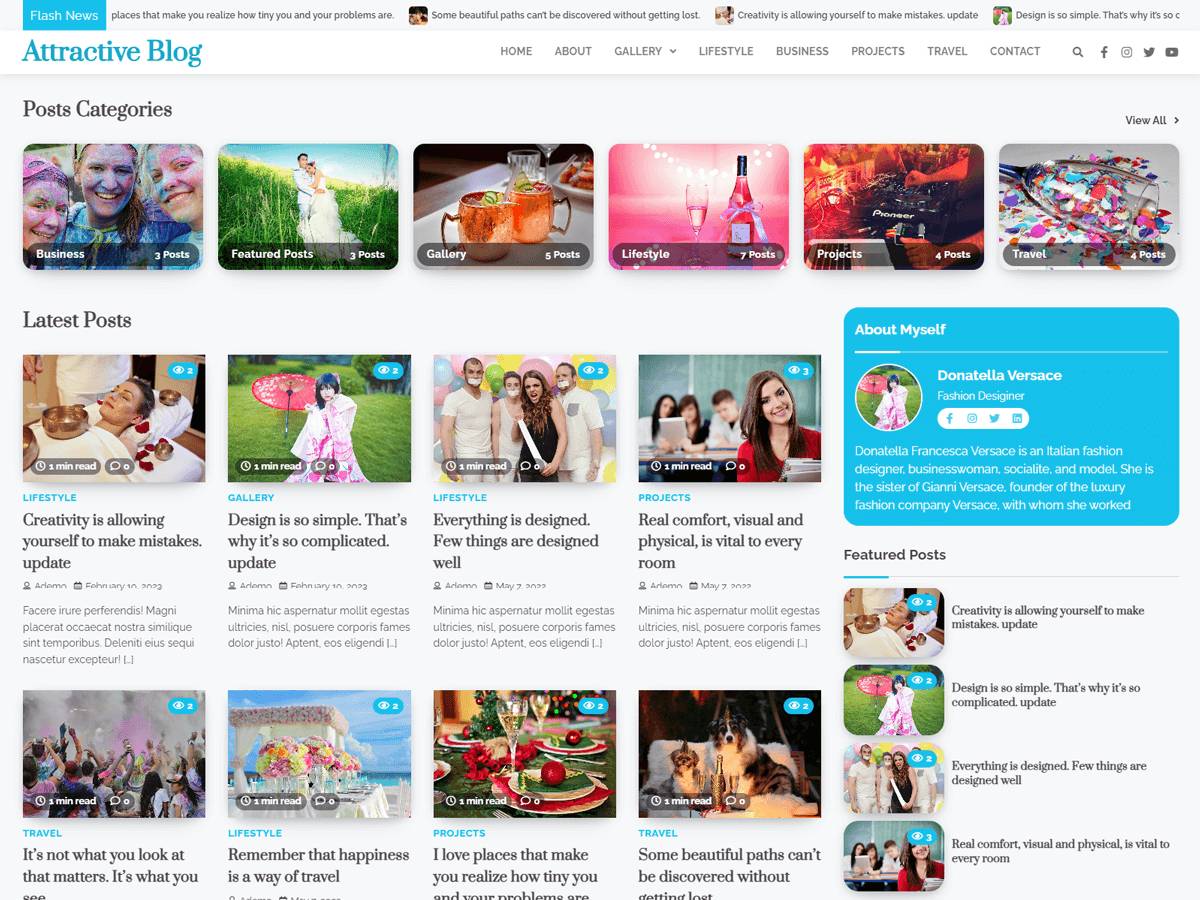
Task: Open sidebar featured 'Creativity is allowing yourself' link
Action: click(x=1048, y=617)
